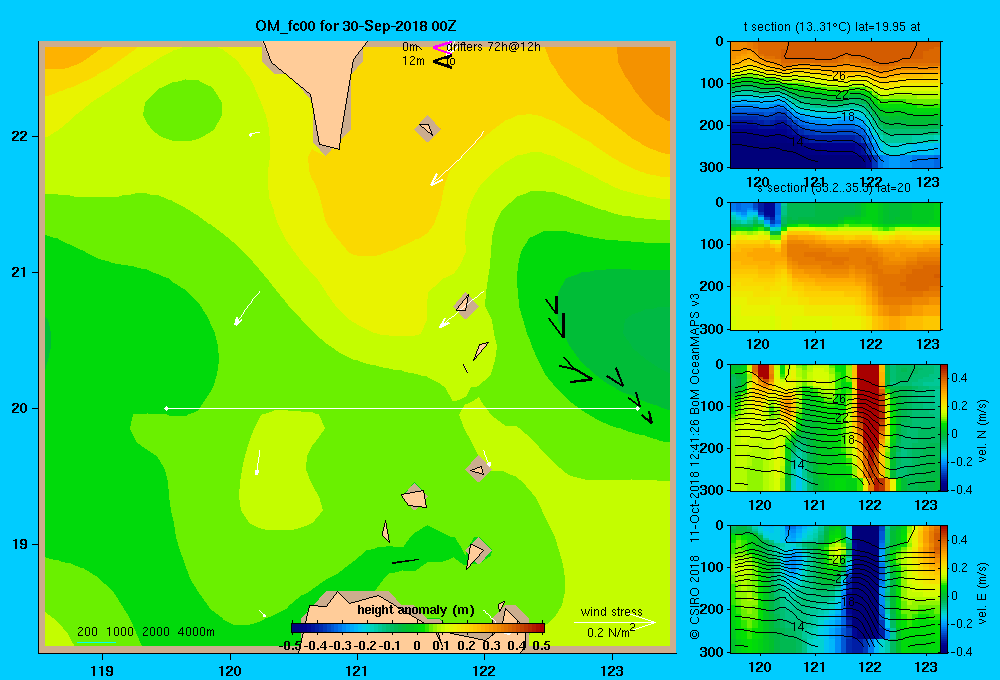Open the temperature section plot
This screenshot has width=1000, height=680.
click(835, 105)
